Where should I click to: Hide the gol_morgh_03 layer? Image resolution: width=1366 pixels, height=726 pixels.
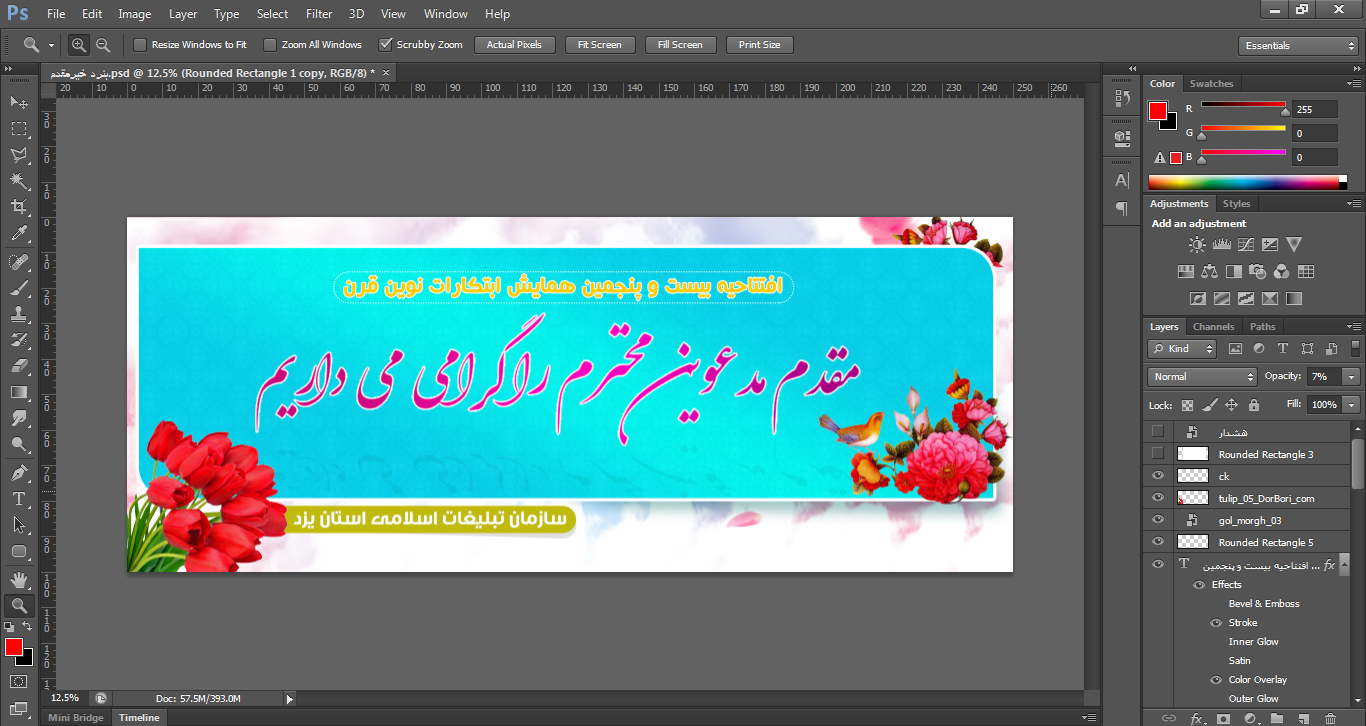coord(1158,520)
